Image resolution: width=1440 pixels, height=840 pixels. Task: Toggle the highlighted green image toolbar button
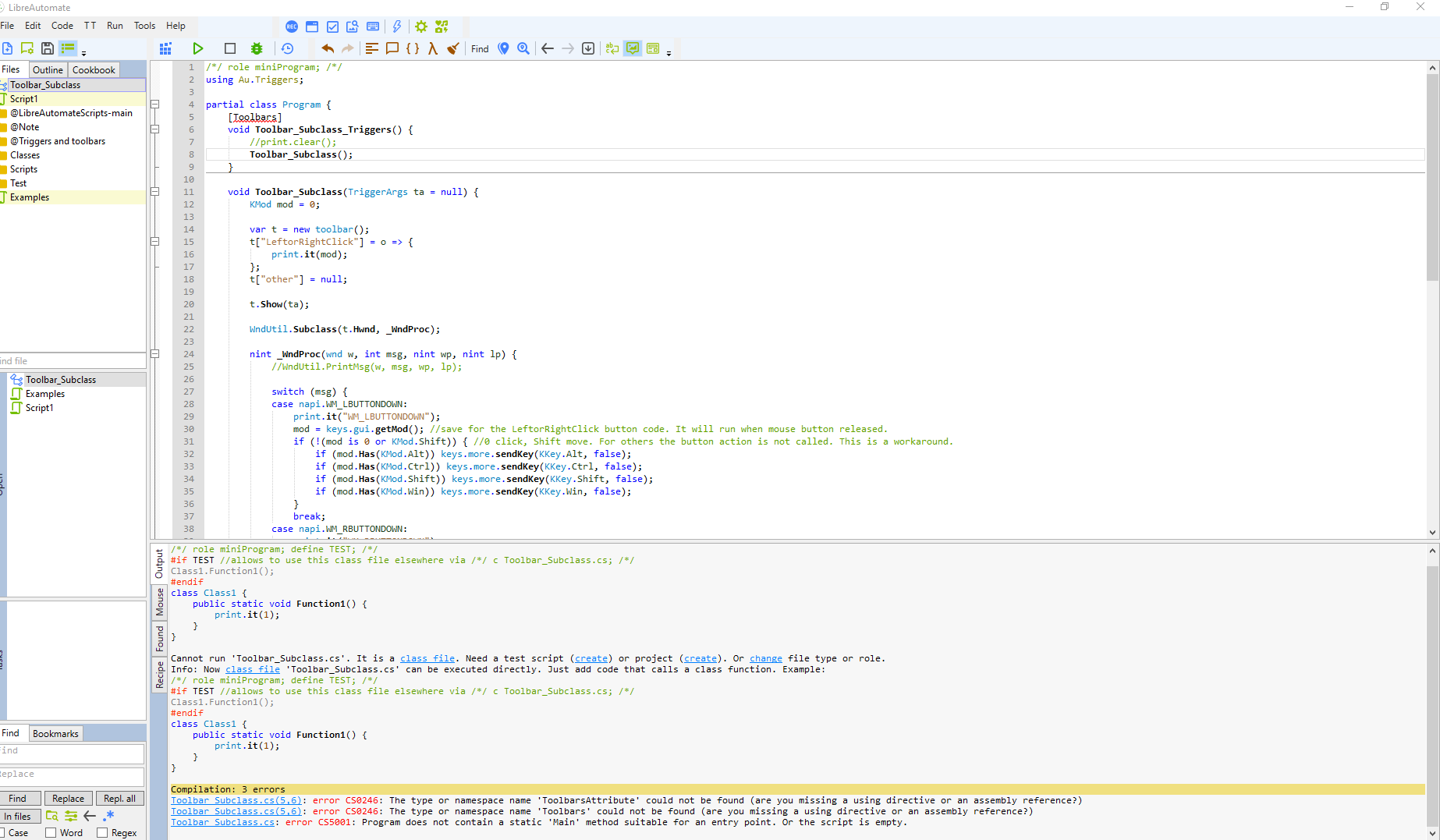(x=633, y=48)
